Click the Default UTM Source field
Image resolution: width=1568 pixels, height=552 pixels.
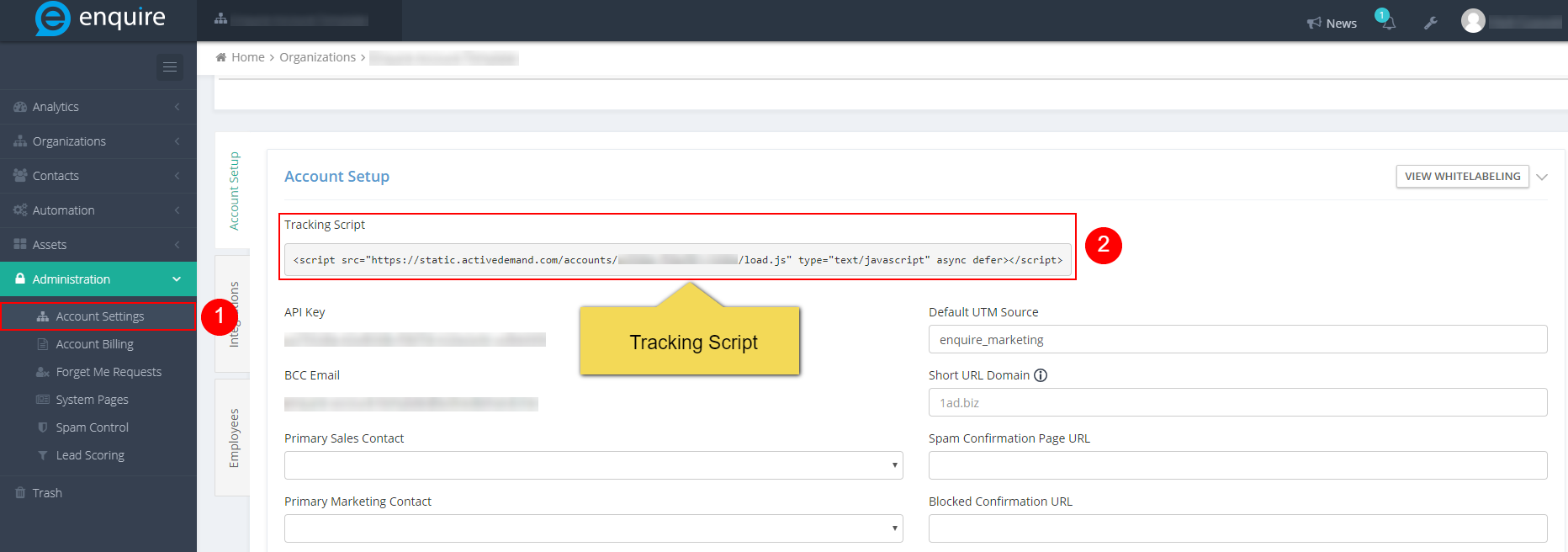pos(1237,339)
